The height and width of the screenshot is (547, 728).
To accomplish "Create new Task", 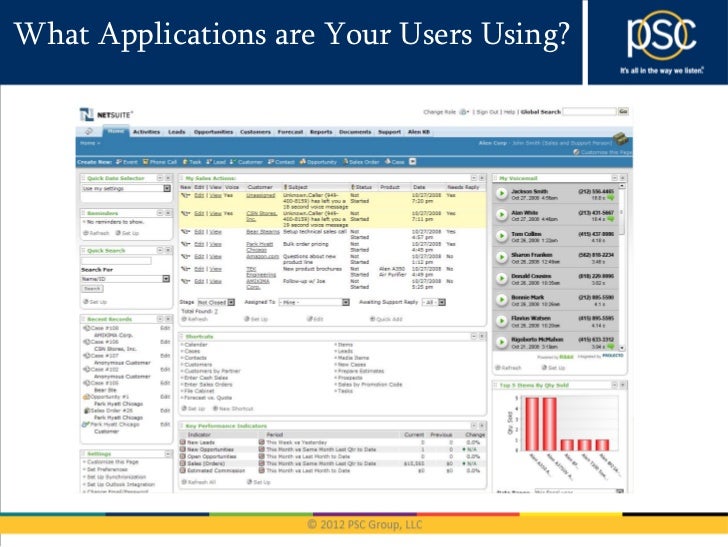I will pyautogui.click(x=192, y=162).
